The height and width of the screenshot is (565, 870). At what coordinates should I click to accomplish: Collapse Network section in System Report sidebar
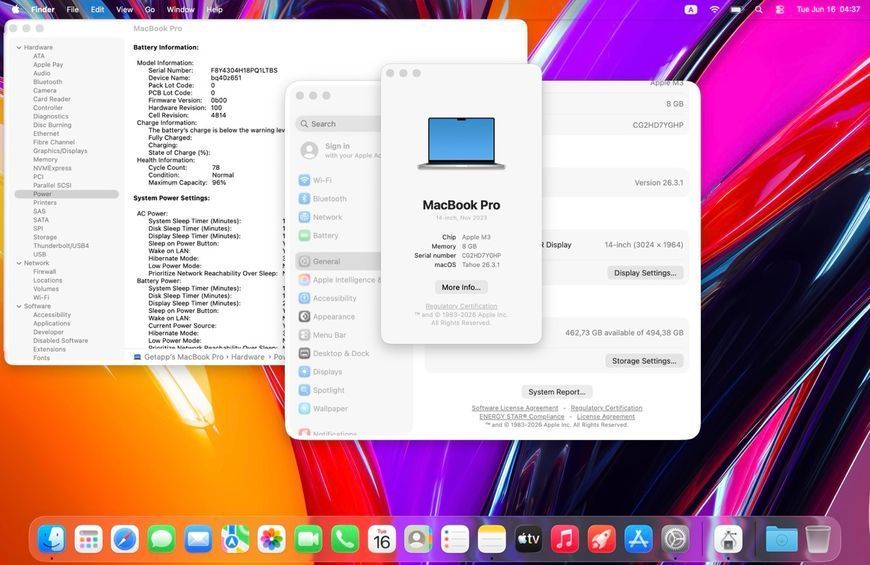(19, 263)
